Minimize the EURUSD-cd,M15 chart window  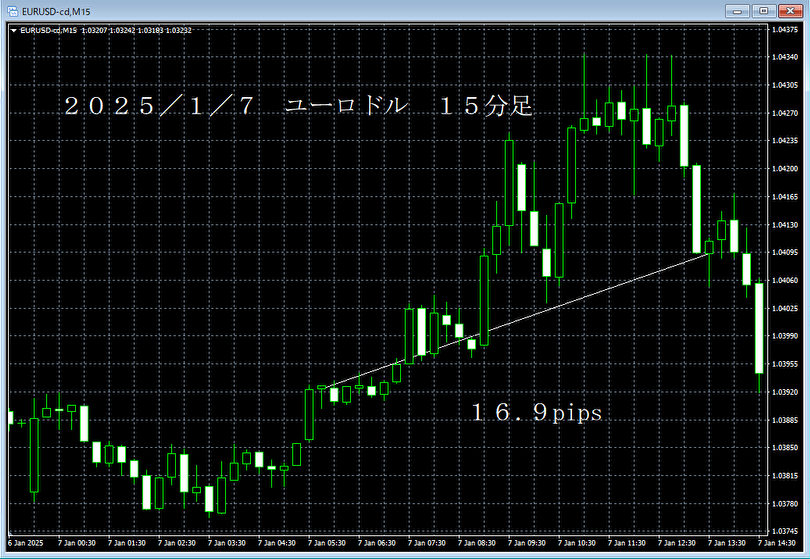[737, 11]
